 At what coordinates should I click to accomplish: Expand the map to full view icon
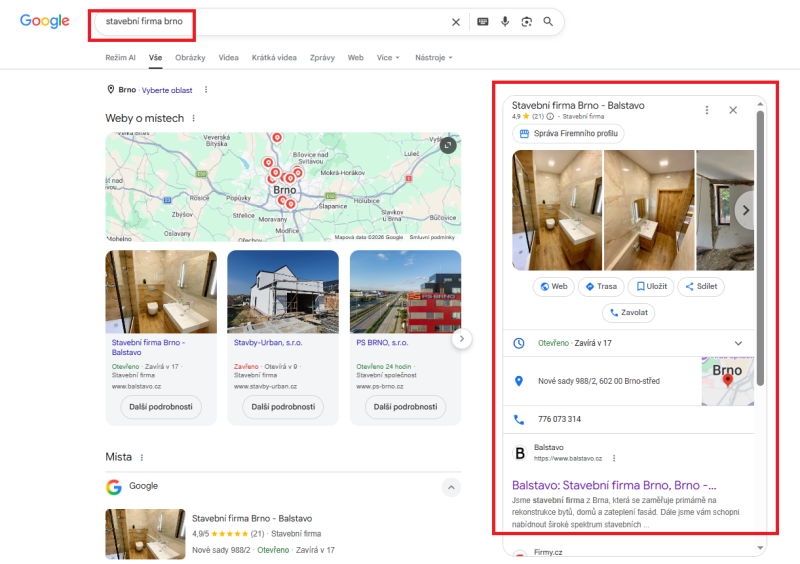(x=448, y=145)
